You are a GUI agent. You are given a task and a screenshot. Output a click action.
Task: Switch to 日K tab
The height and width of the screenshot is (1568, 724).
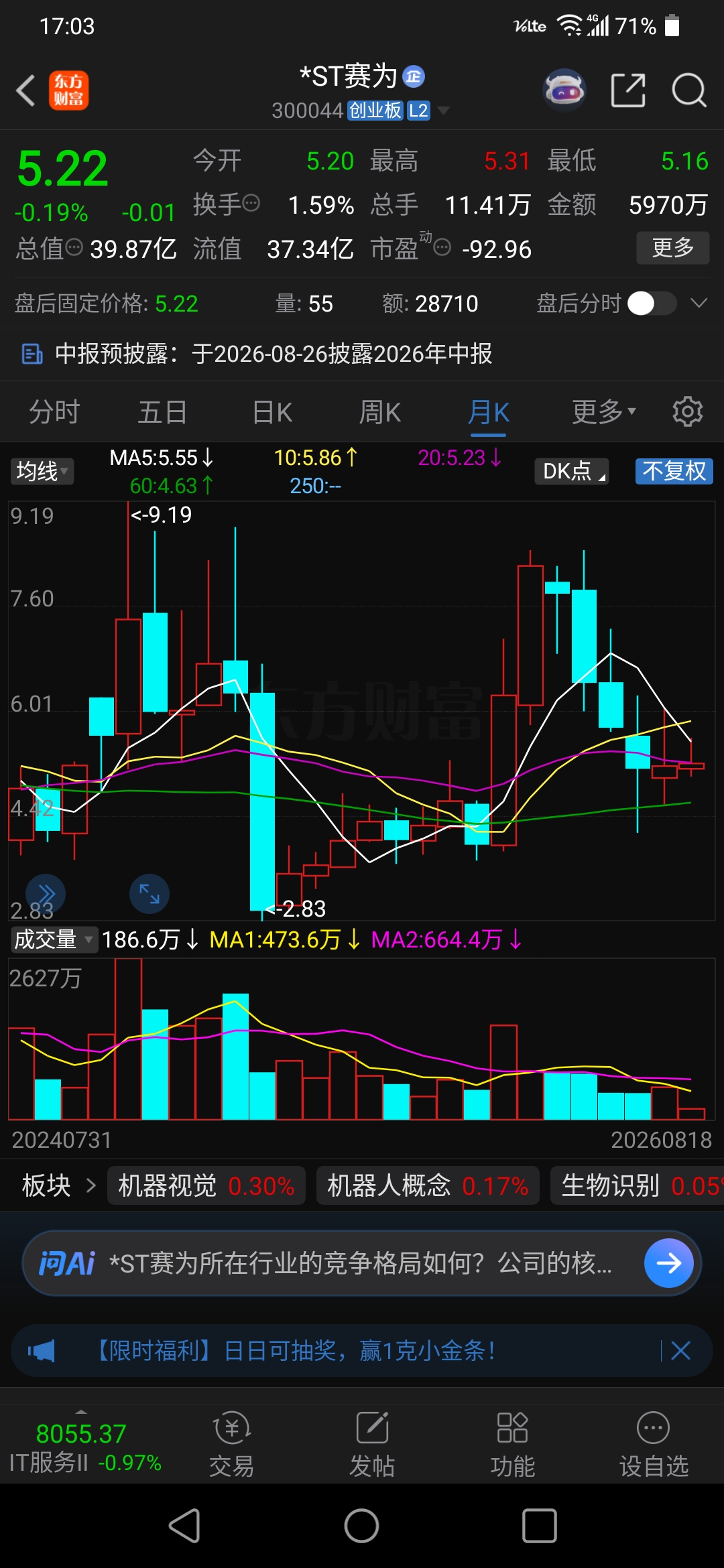[272, 411]
